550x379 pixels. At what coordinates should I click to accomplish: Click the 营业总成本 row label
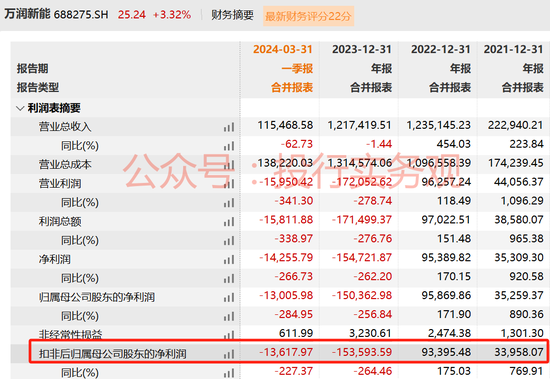click(x=65, y=165)
